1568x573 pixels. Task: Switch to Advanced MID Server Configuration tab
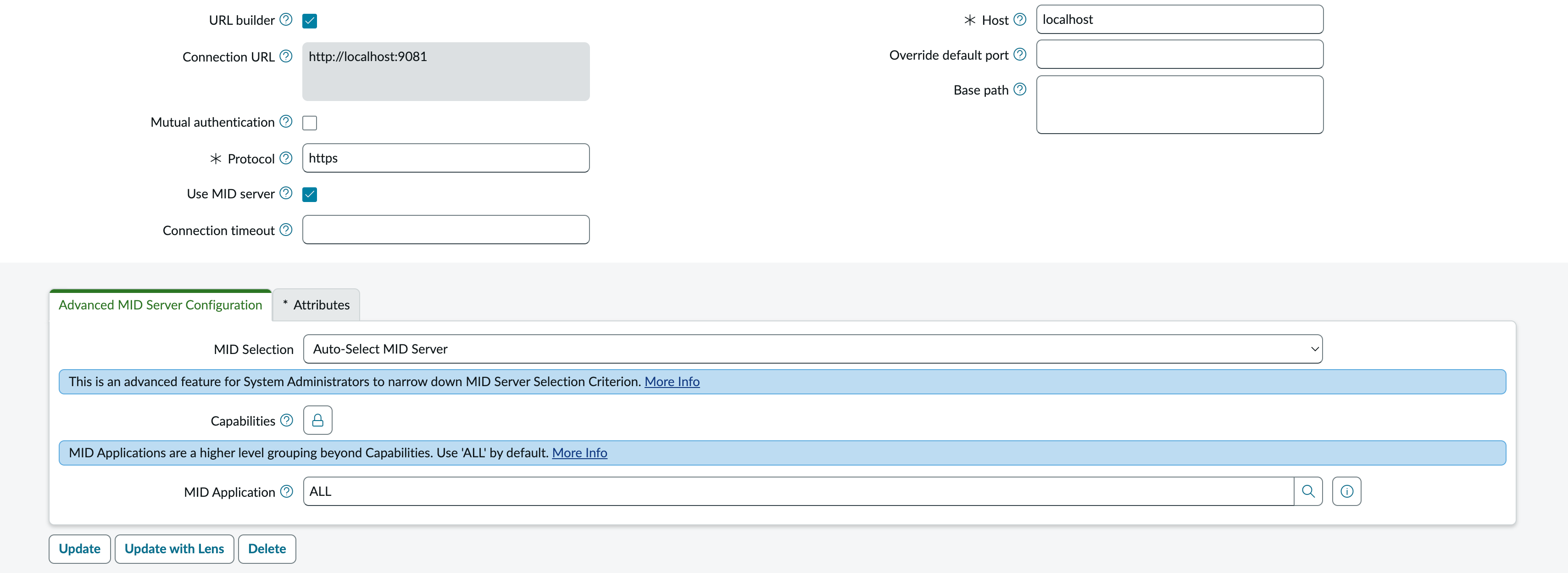[x=160, y=305]
